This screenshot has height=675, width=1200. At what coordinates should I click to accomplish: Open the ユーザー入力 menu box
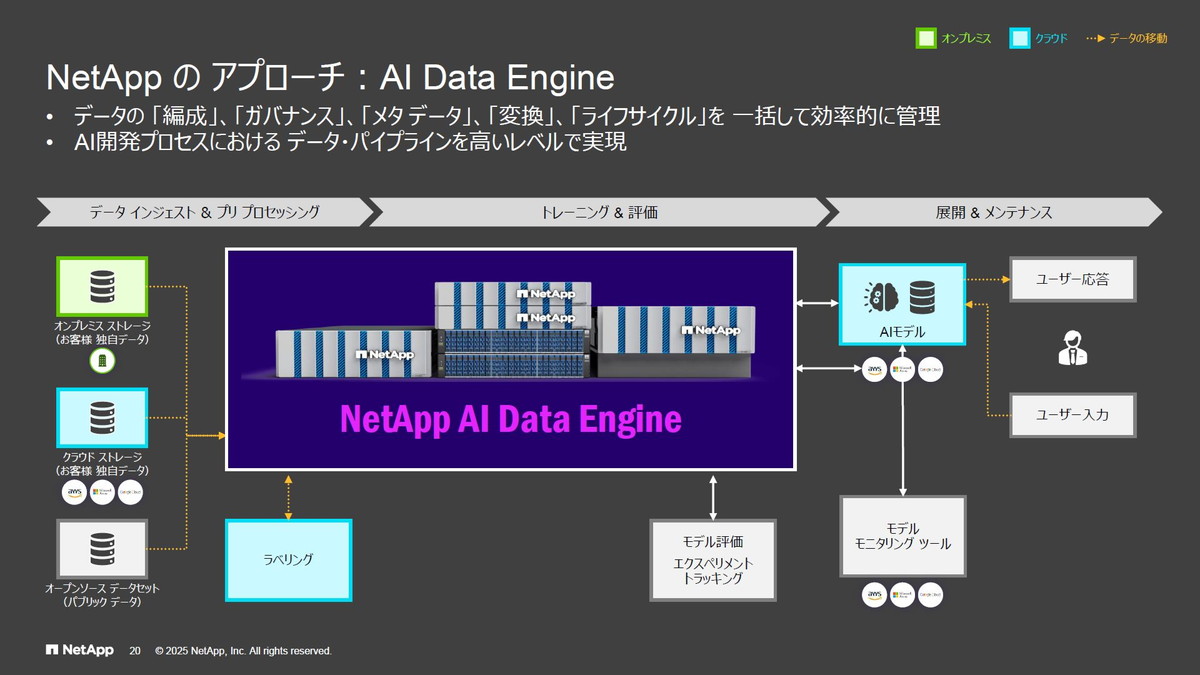[x=1074, y=414]
